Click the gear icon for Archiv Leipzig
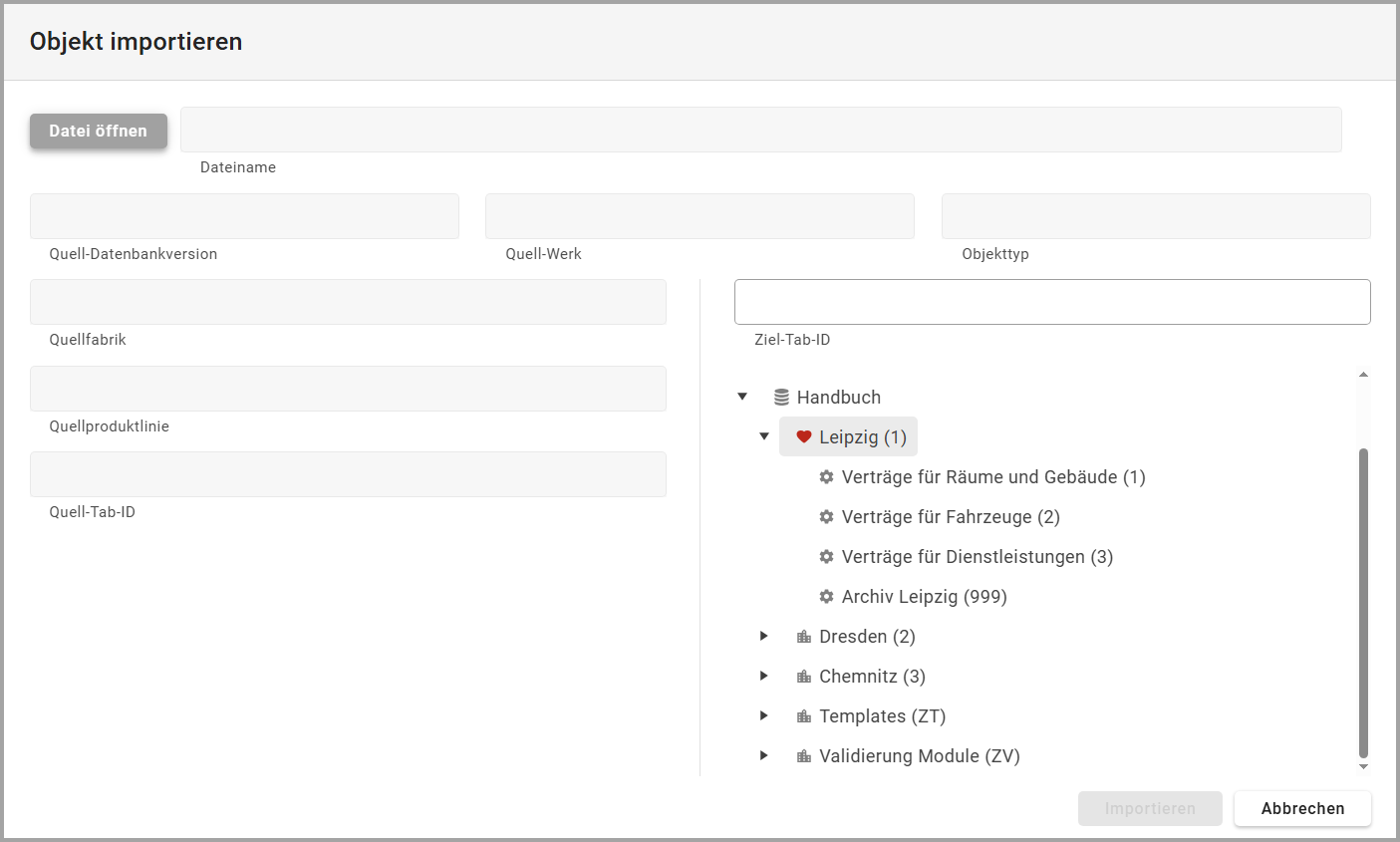The image size is (1400, 842). point(826,597)
